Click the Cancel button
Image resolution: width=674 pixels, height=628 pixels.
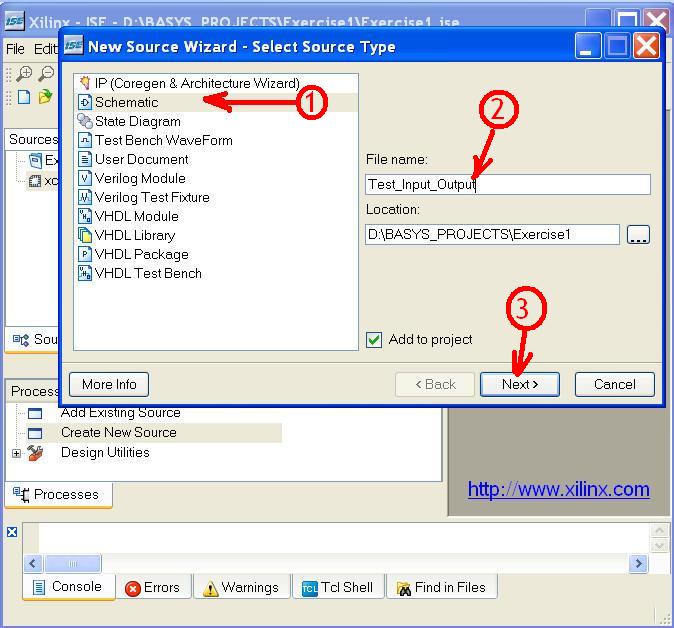pyautogui.click(x=615, y=384)
